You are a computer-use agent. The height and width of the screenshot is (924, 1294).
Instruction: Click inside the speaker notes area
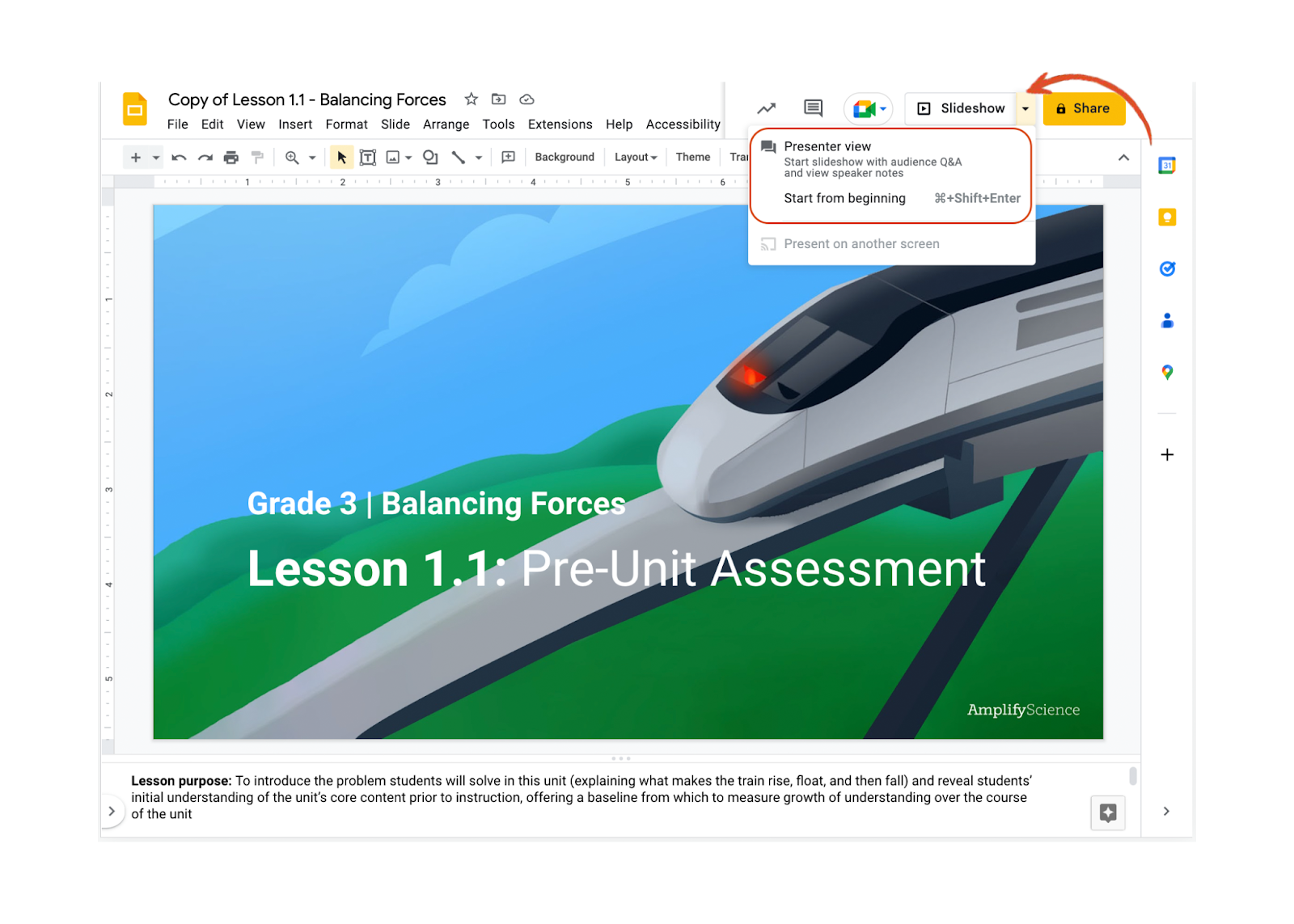point(566,797)
